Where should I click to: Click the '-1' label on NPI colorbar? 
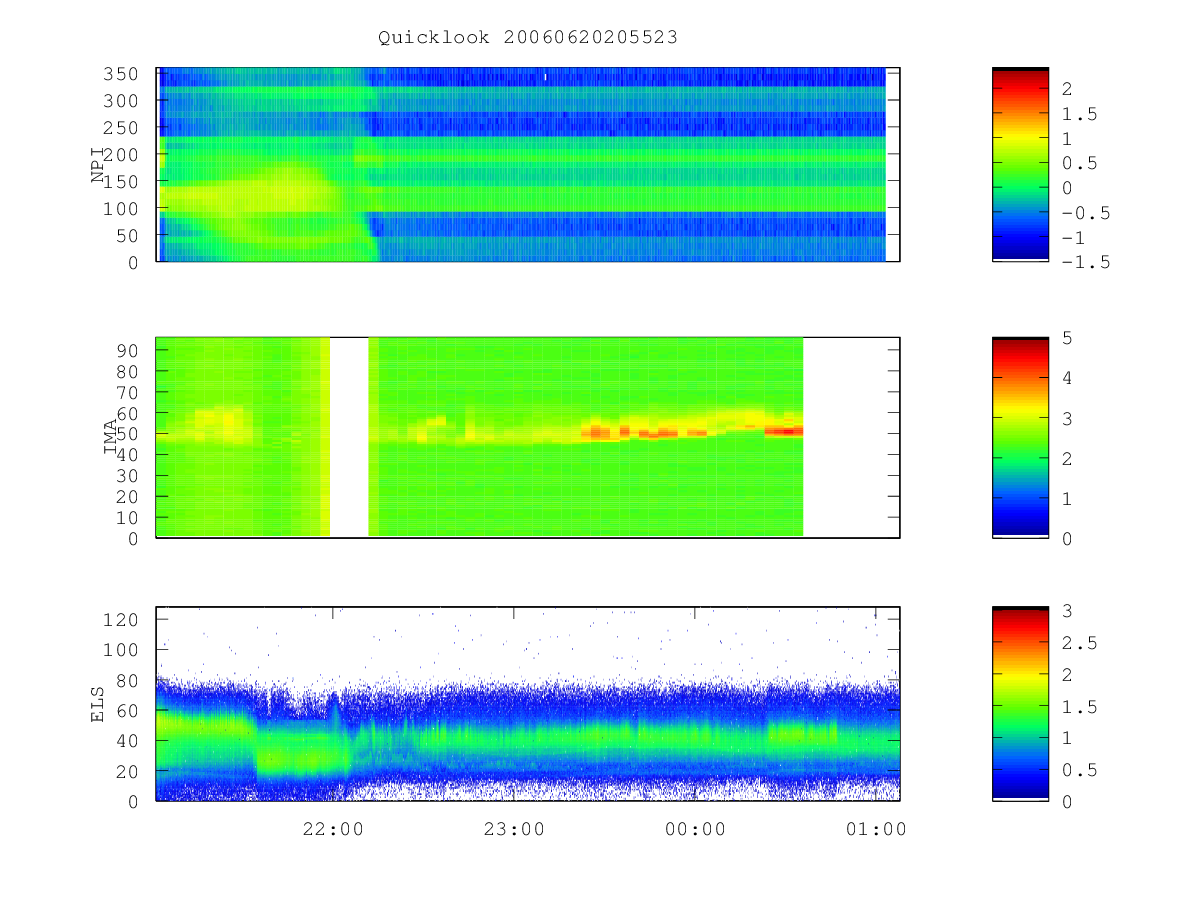1074,238
